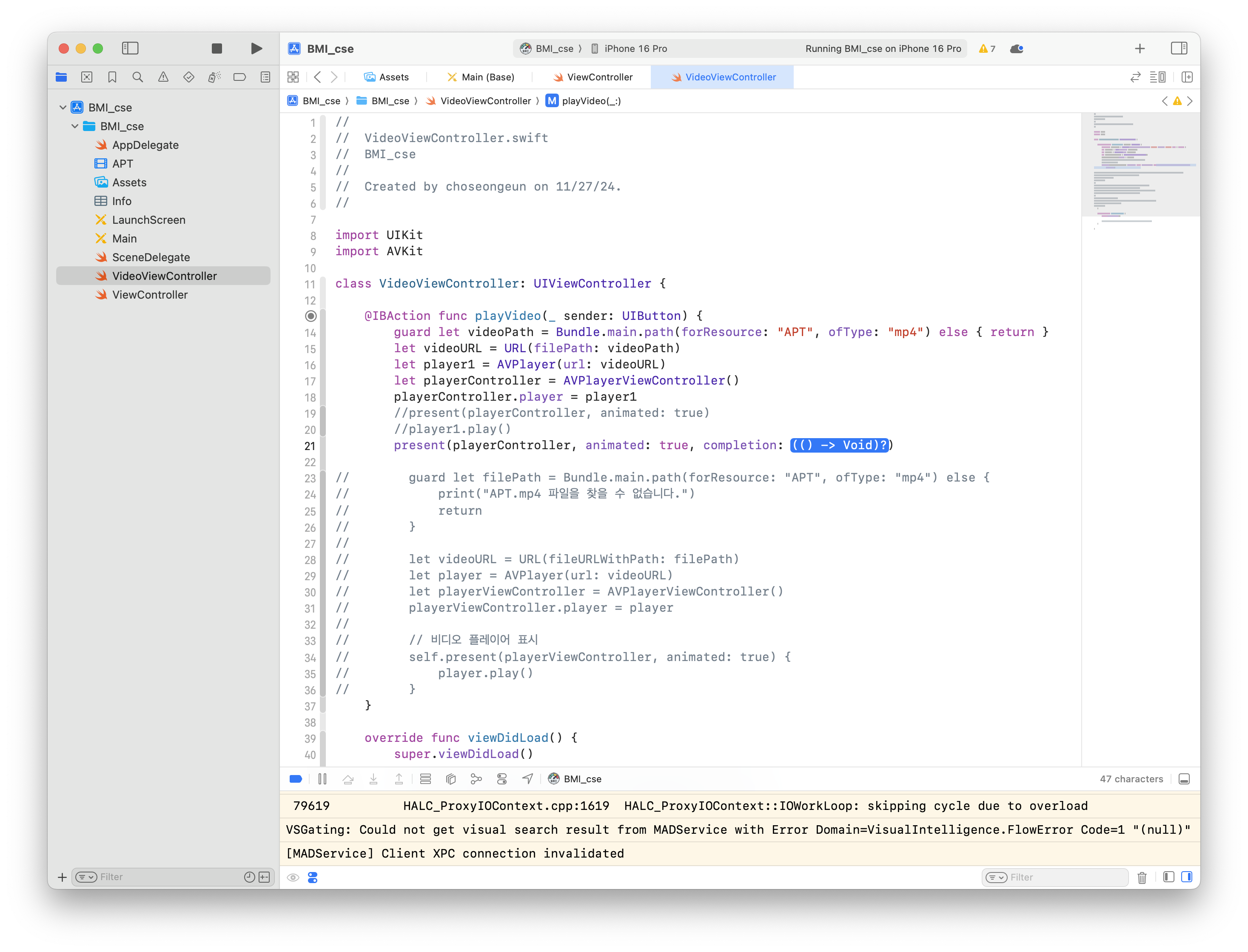This screenshot has width=1248, height=952.
Task: Switch to the Main (Base) tab
Action: pyautogui.click(x=481, y=77)
